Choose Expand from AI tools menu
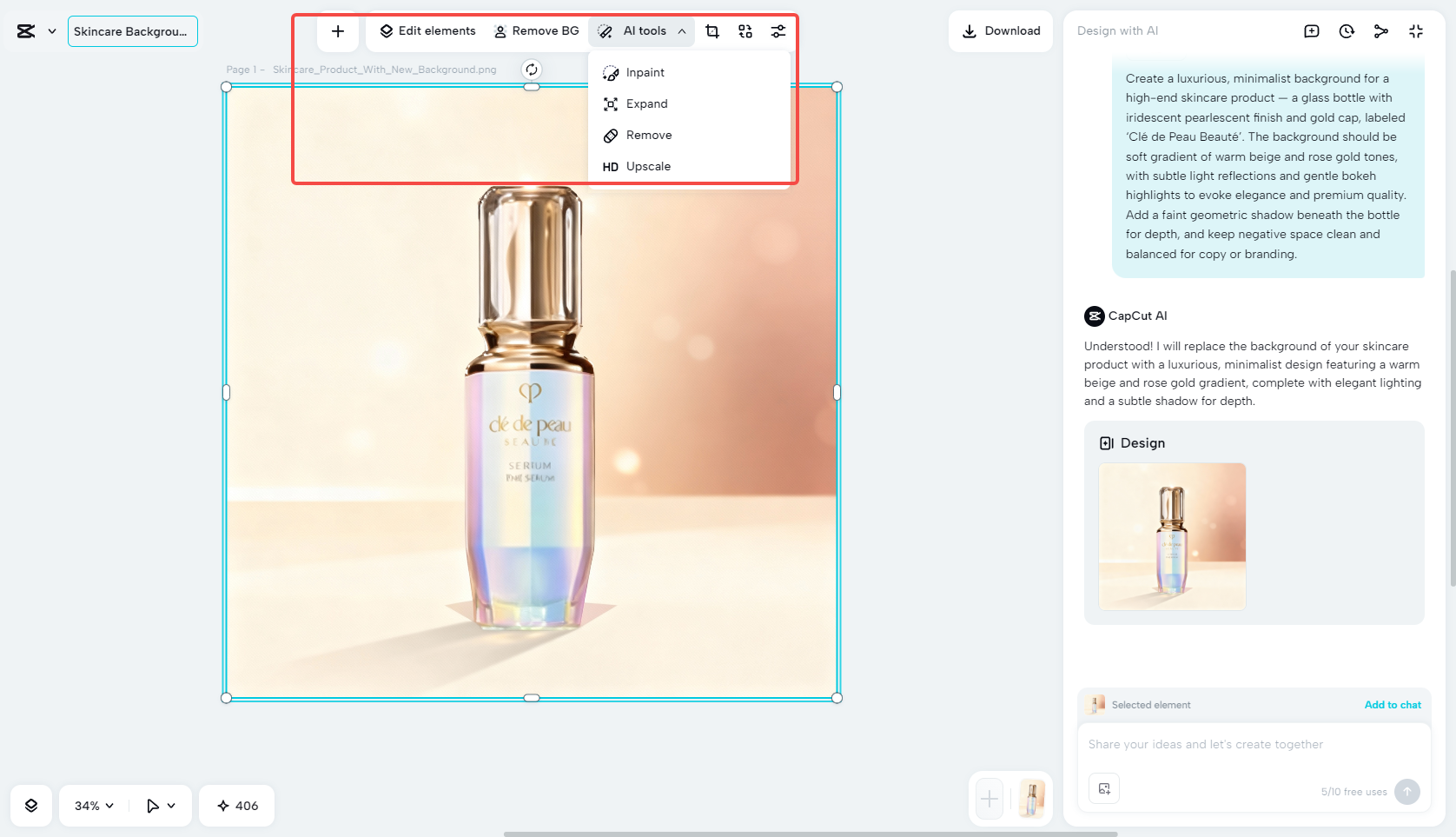The image size is (1456, 837). click(x=689, y=104)
